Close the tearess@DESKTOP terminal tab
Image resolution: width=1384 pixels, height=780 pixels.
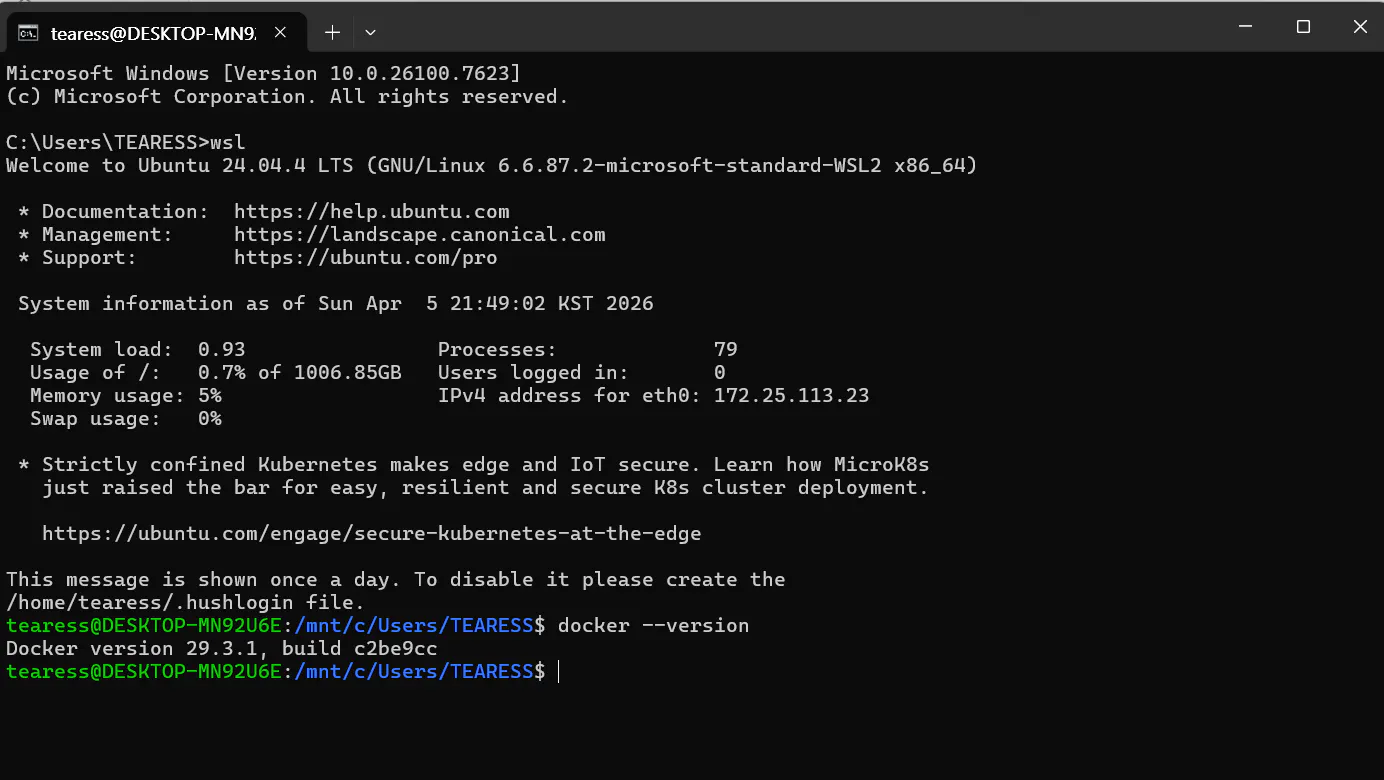click(x=280, y=32)
